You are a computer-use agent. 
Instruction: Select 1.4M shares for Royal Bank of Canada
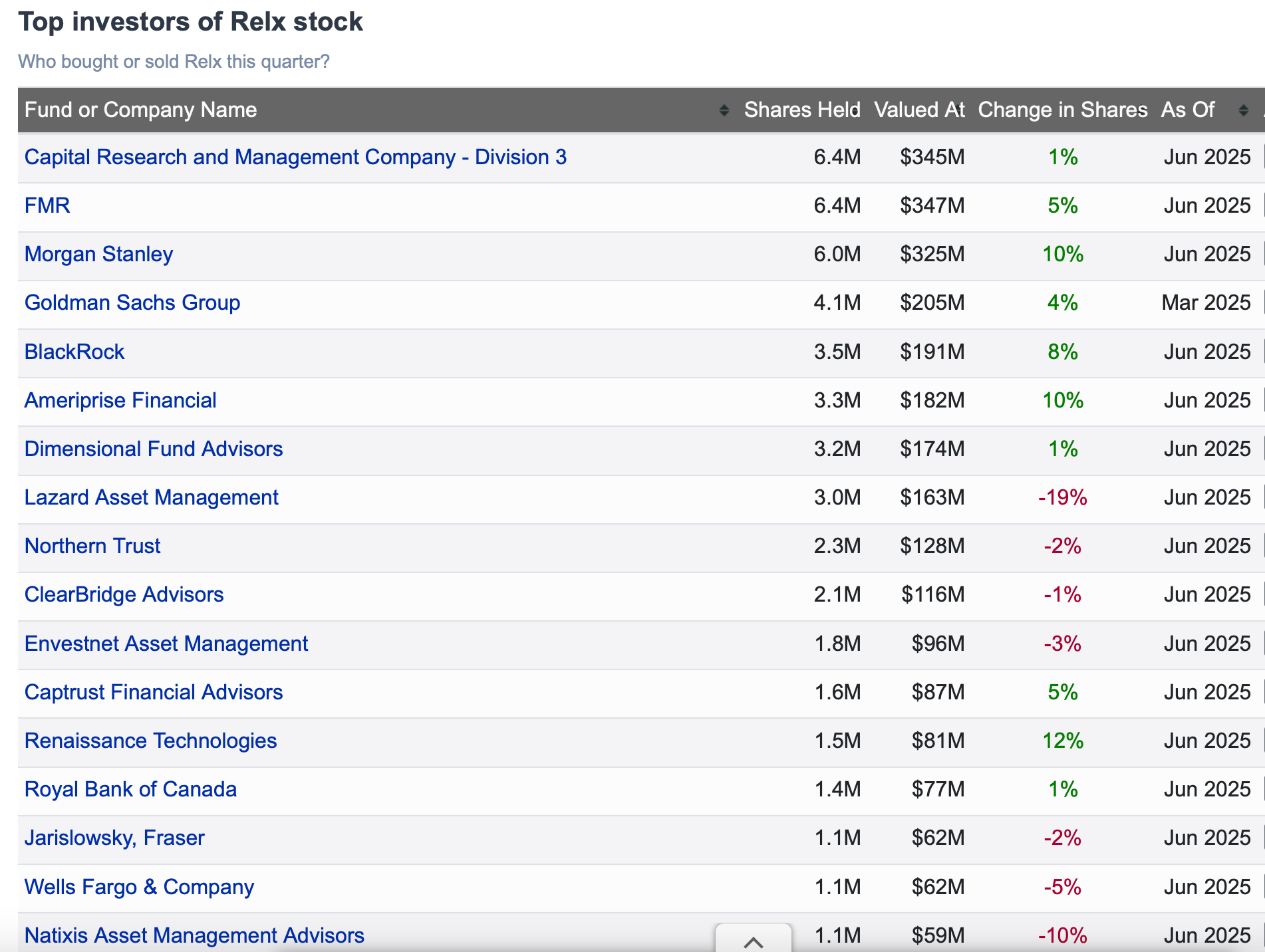[x=837, y=789]
